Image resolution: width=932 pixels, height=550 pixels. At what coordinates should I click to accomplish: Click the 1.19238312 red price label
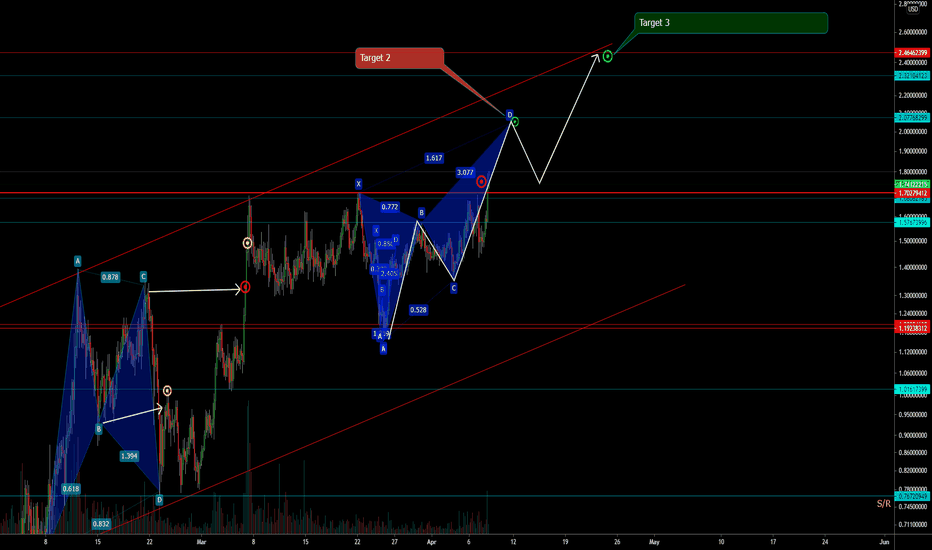(x=912, y=328)
